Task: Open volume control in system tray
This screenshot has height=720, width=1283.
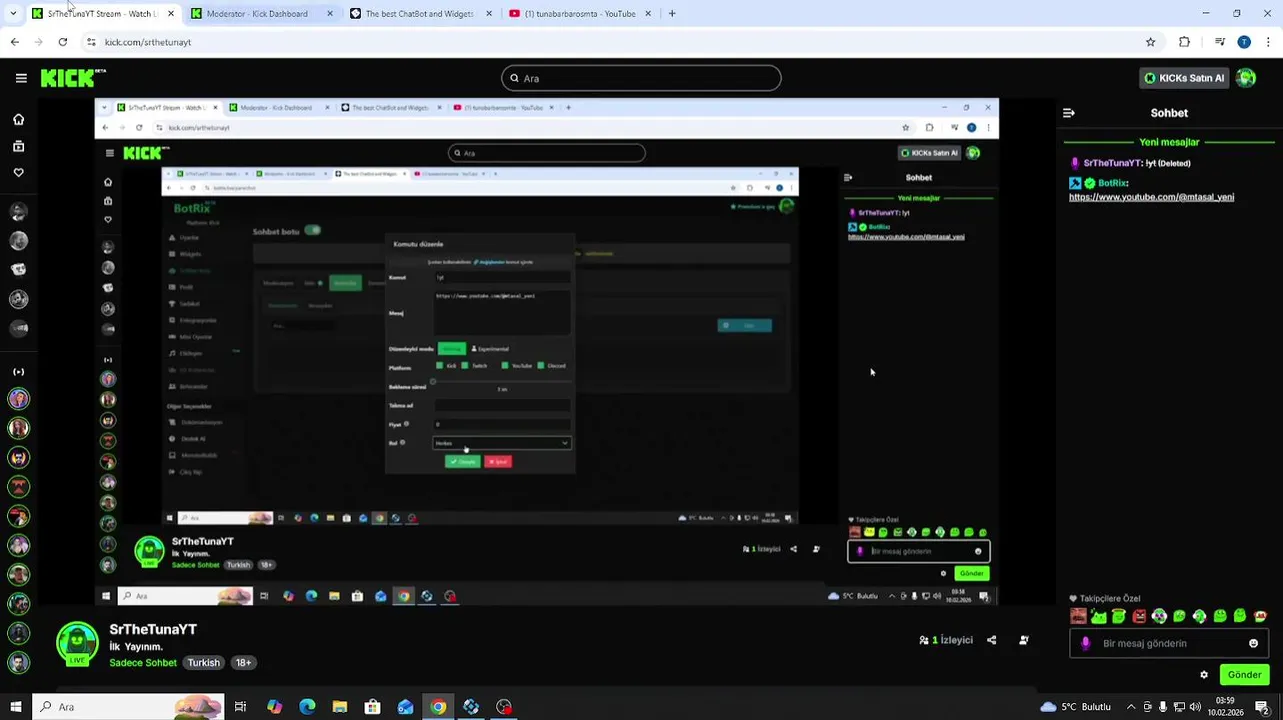Action: coord(1195,707)
